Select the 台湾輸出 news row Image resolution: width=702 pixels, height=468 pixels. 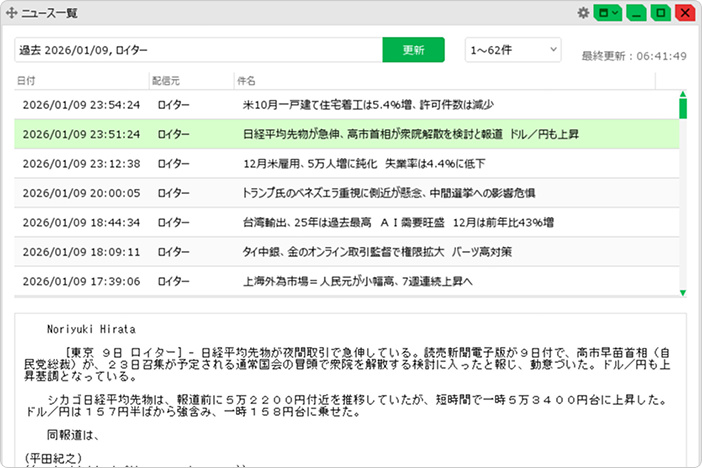[x=347, y=223]
